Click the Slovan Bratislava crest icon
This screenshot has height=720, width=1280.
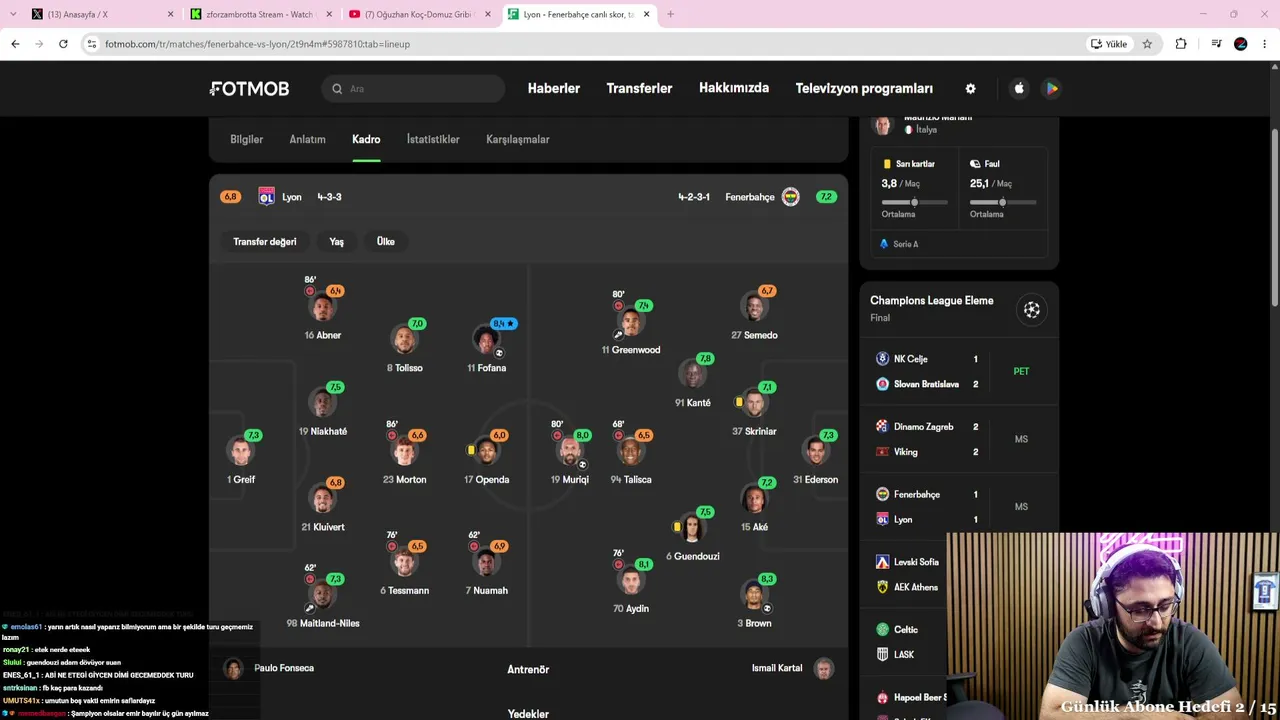coord(882,384)
